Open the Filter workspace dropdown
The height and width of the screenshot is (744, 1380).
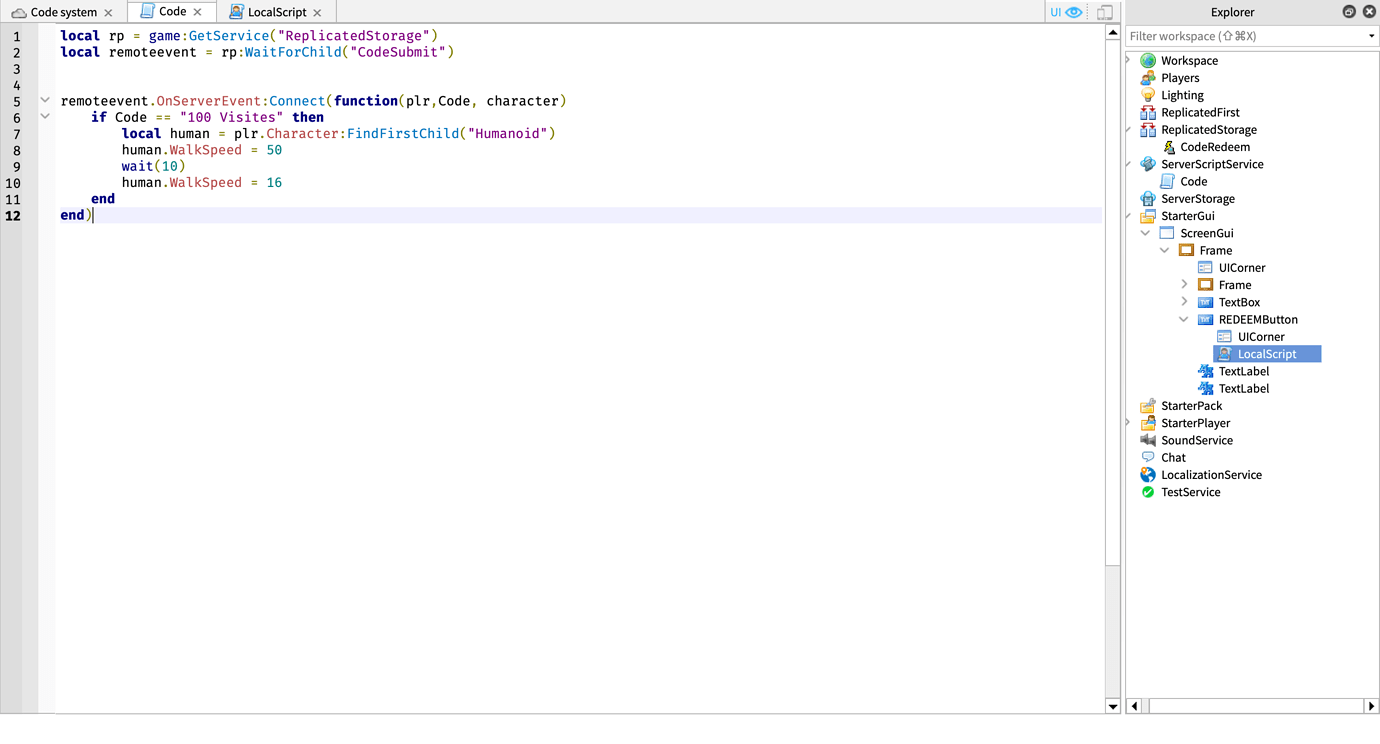tap(1372, 35)
